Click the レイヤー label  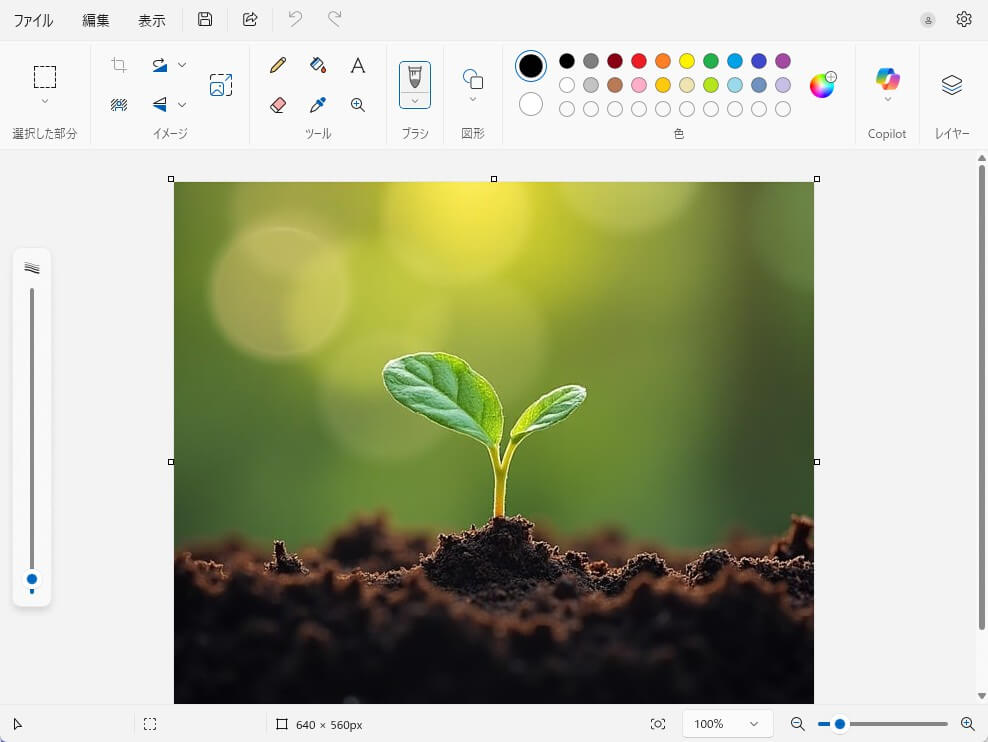(x=952, y=134)
